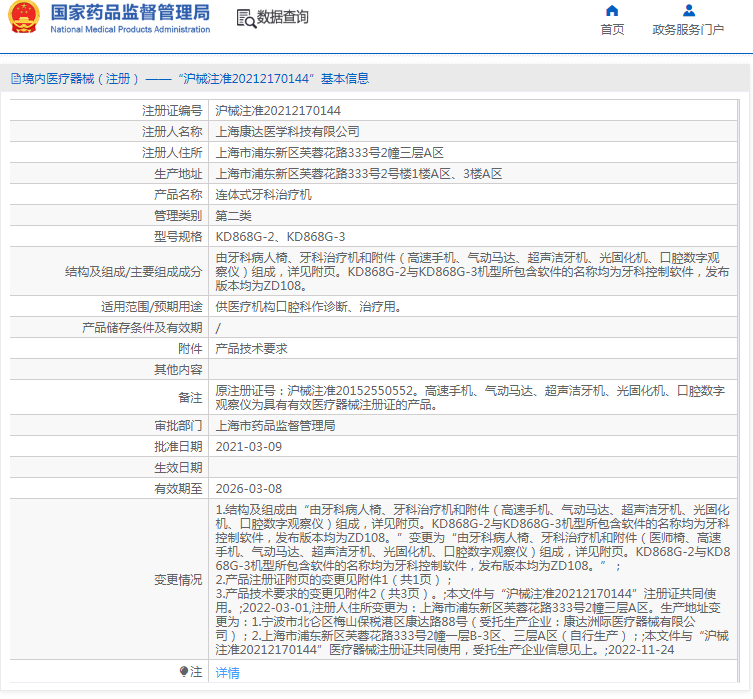The height and width of the screenshot is (699, 753).
Task: Select the 变更情况 change history paragraph
Action: point(473,579)
